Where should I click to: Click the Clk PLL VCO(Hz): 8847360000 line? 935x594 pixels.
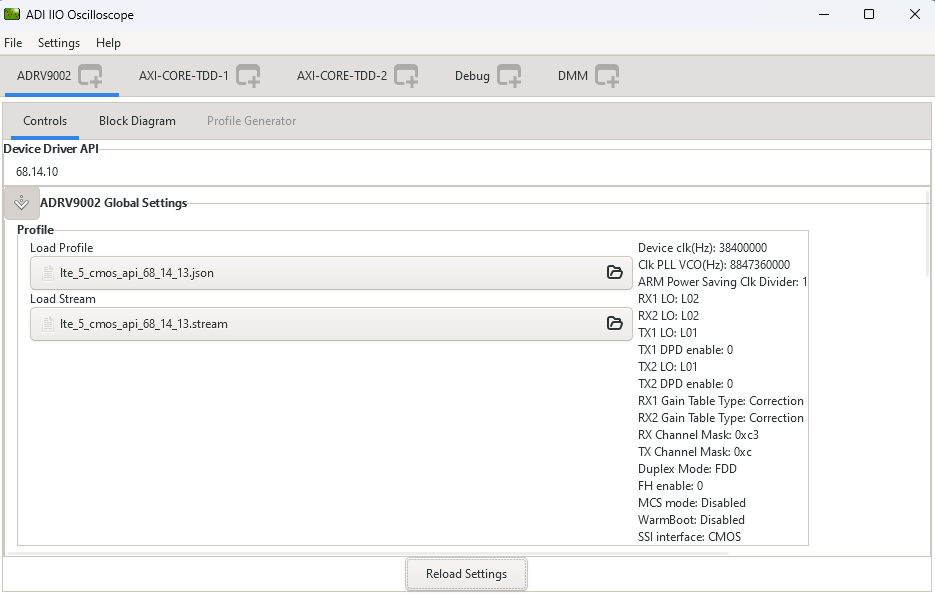click(x=714, y=264)
